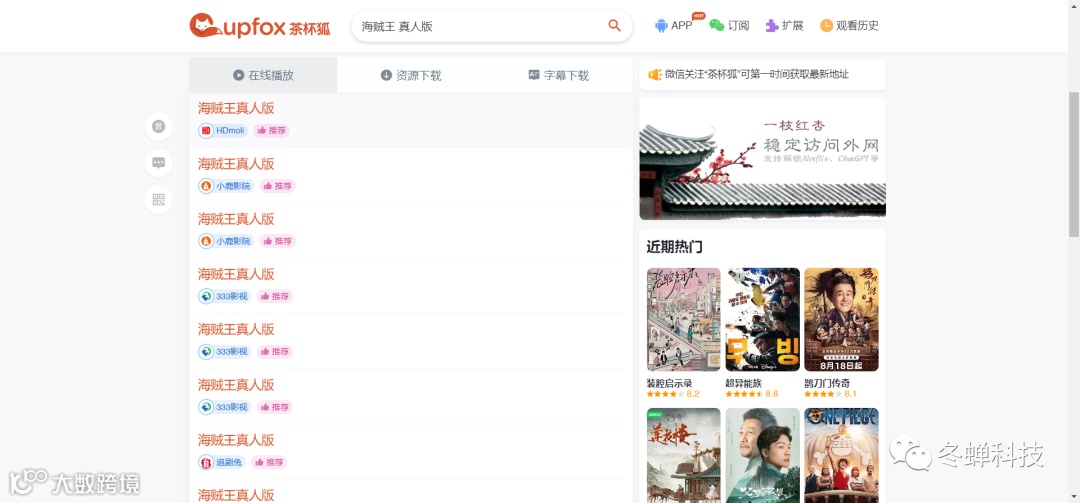This screenshot has width=1080, height=503.
Task: Click the search magnifier icon
Action: tap(614, 26)
